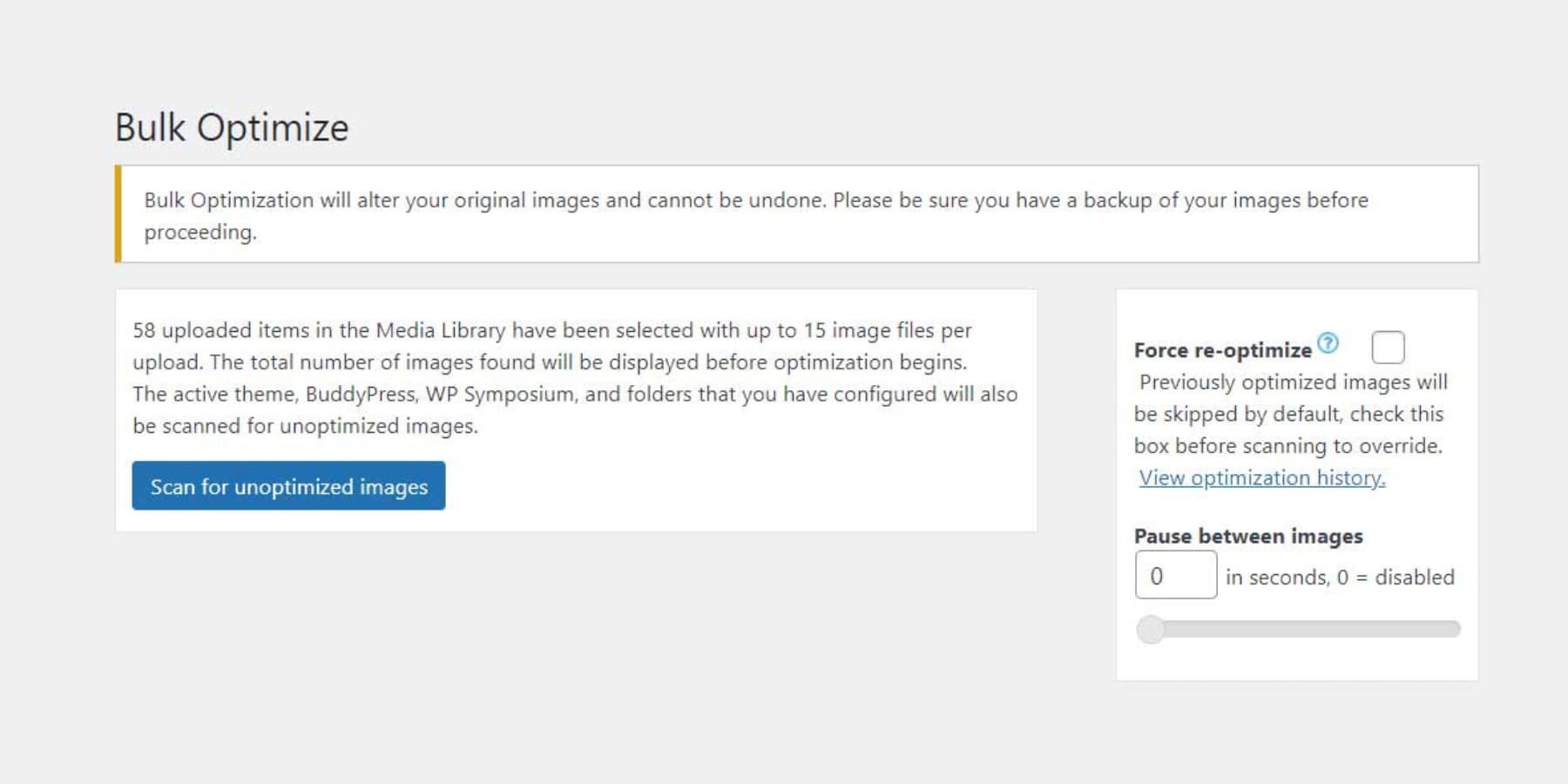Screen dimensions: 1568x784
Task: Click the Bulk Optimize page heading
Action: pyautogui.click(x=232, y=127)
